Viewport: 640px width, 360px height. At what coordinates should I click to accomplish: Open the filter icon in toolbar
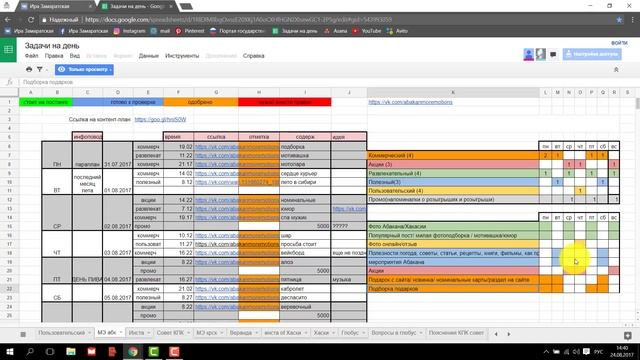pyautogui.click(x=40, y=69)
